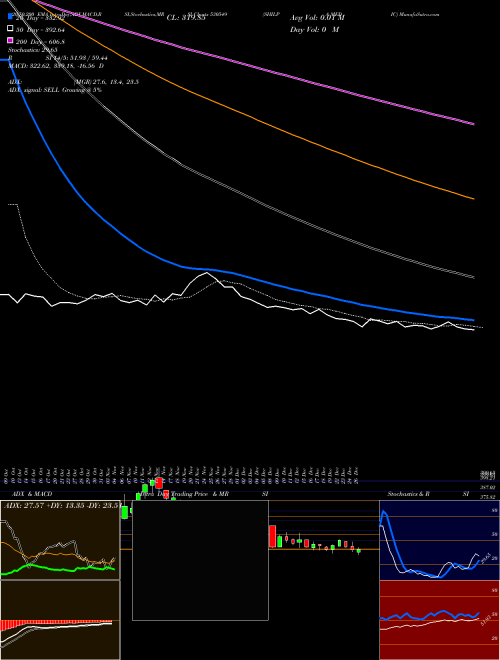Click the 'Stochastics & RSI' panel title

pos(428,494)
